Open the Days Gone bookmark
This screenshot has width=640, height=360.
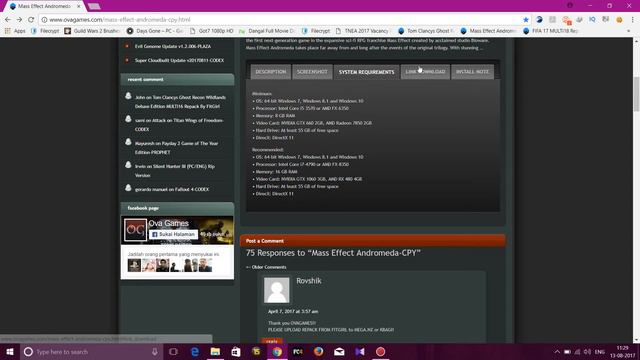(x=155, y=31)
